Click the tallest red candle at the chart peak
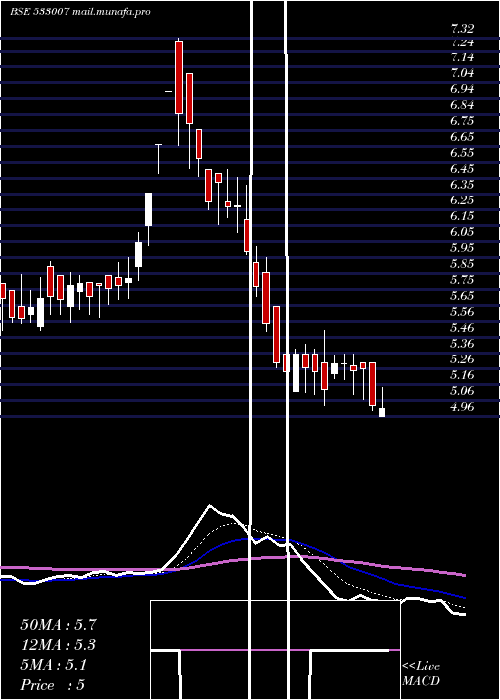The image size is (500, 700). click(179, 77)
